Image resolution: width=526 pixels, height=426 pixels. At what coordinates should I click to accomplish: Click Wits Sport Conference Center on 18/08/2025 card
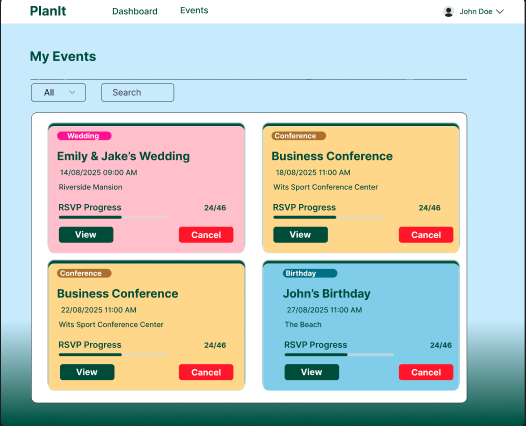(x=326, y=187)
